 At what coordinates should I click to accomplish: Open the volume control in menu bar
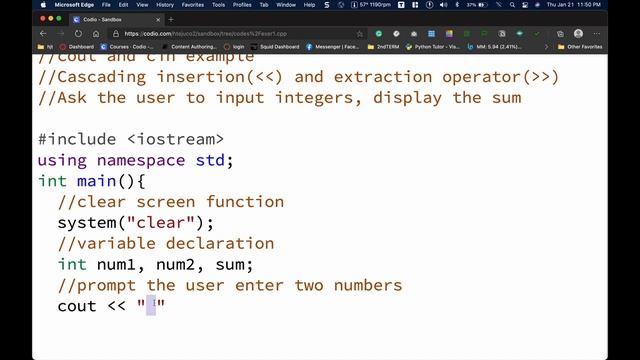pyautogui.click(x=443, y=5)
